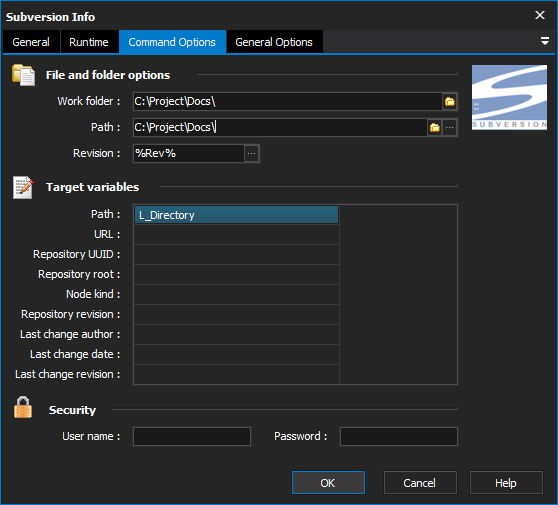Focus the User name field
558x505 pixels.
(192, 436)
